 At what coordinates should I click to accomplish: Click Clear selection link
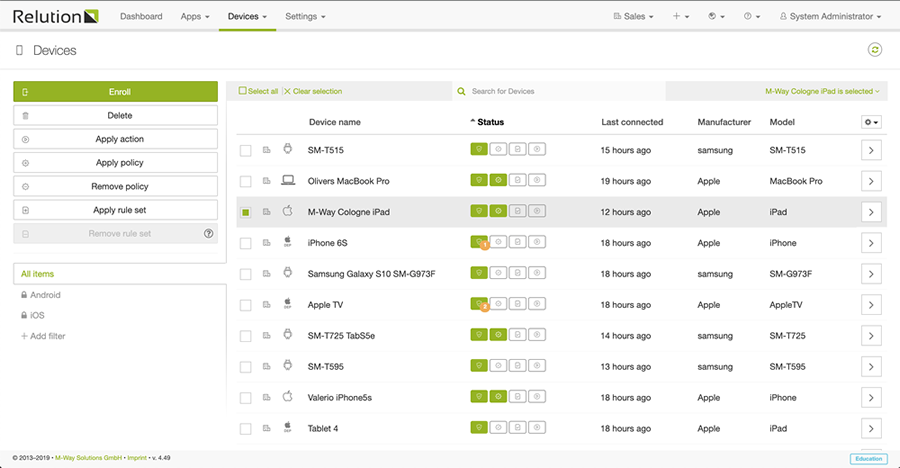tap(313, 91)
